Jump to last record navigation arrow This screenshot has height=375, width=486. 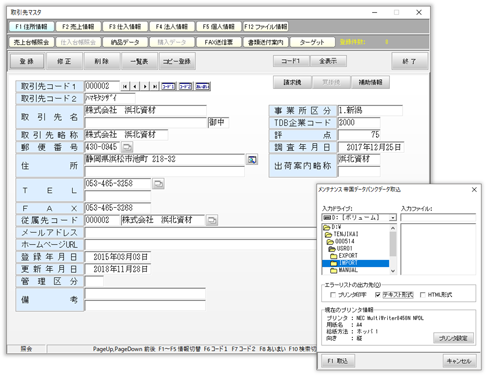point(155,86)
